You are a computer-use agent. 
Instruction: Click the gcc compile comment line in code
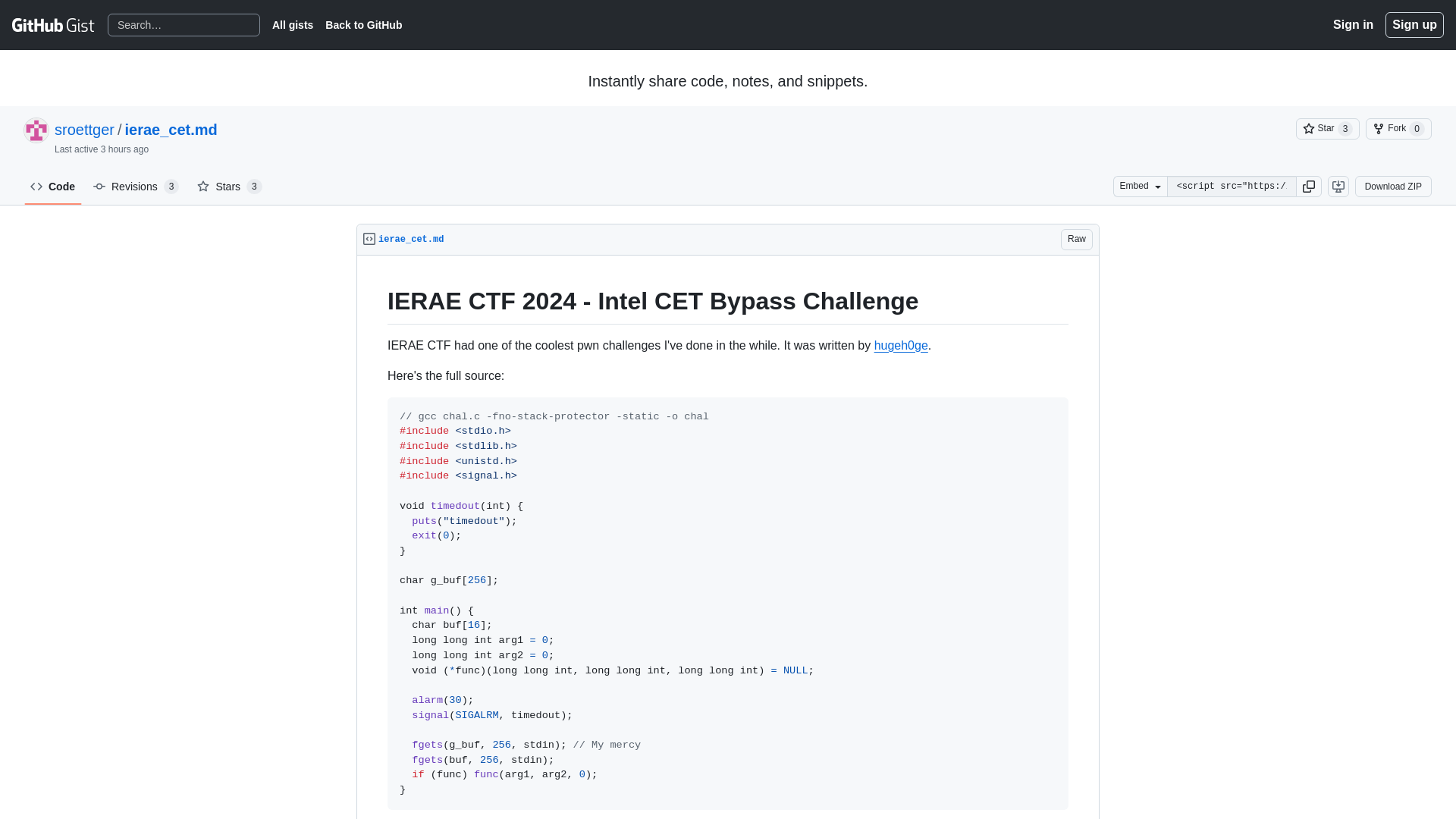pyautogui.click(x=554, y=417)
